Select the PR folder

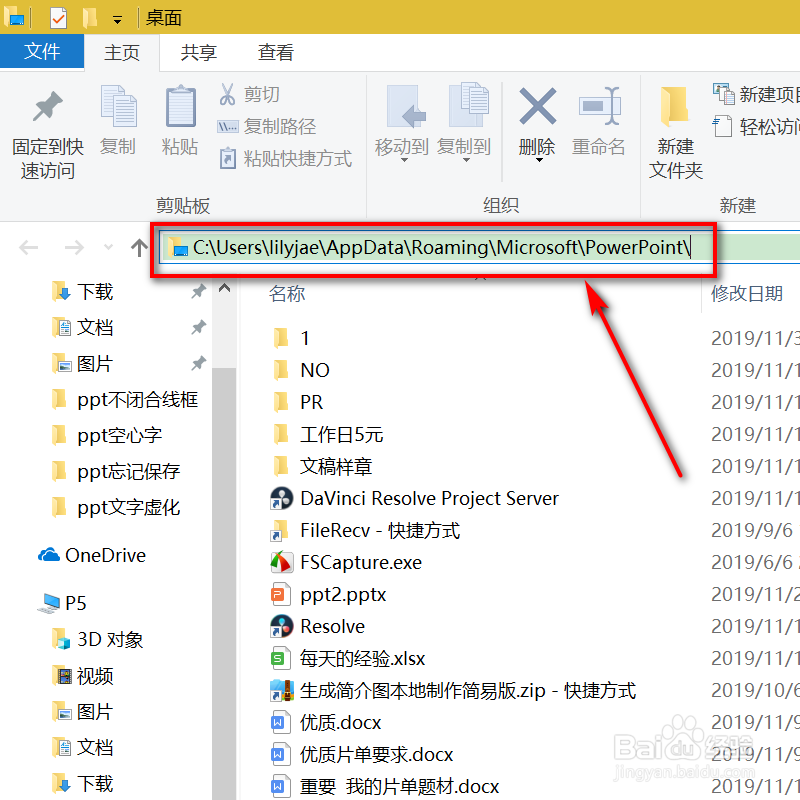click(297, 402)
